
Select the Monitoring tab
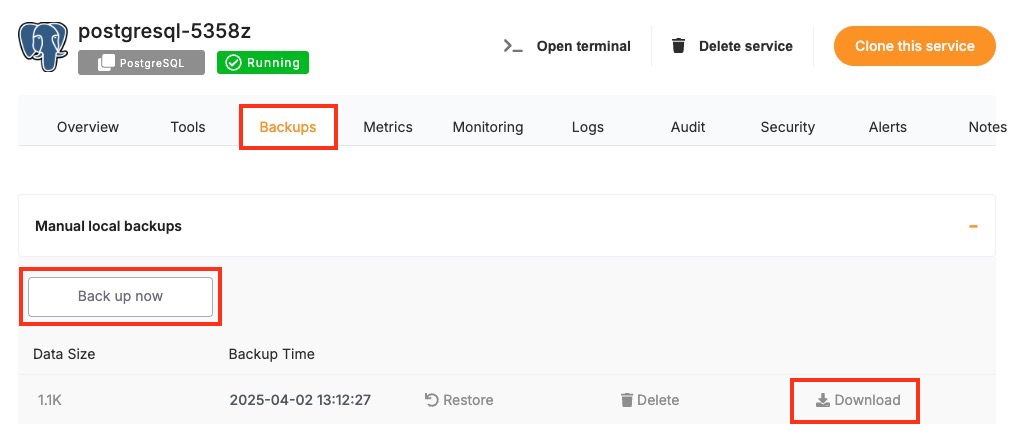point(488,127)
